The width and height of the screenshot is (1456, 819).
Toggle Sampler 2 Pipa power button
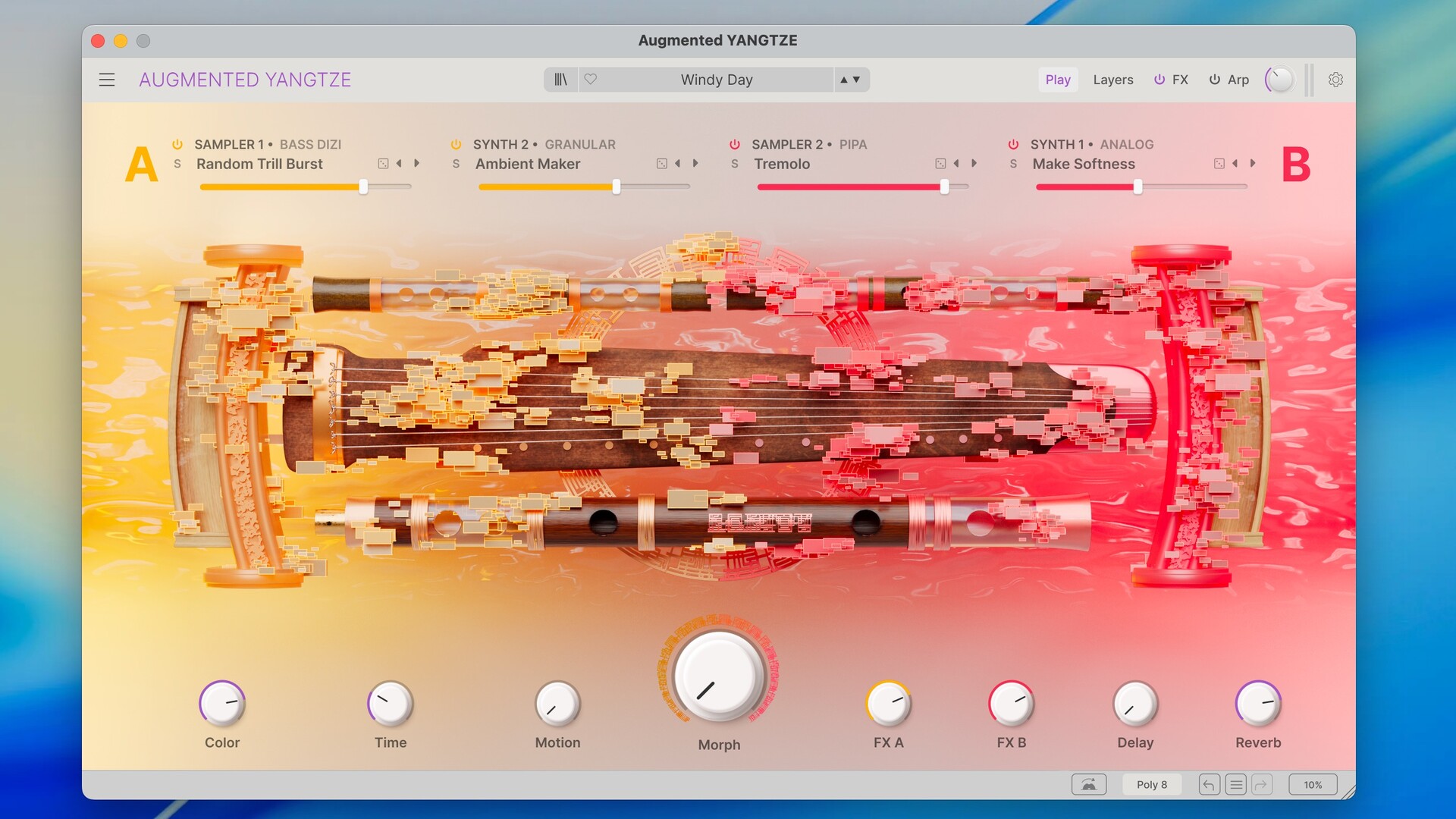pos(735,144)
